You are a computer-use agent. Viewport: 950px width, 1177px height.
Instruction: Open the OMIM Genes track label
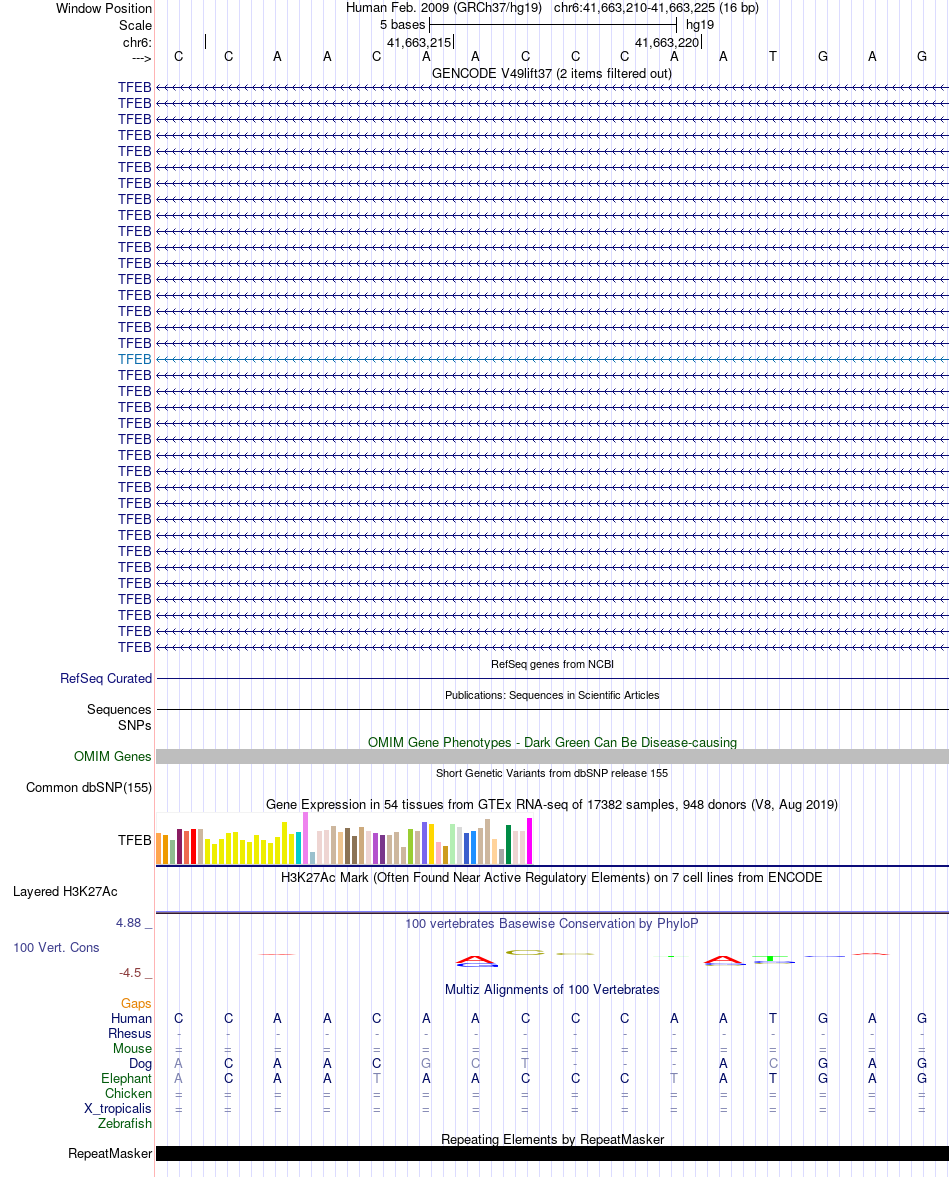tap(113, 757)
